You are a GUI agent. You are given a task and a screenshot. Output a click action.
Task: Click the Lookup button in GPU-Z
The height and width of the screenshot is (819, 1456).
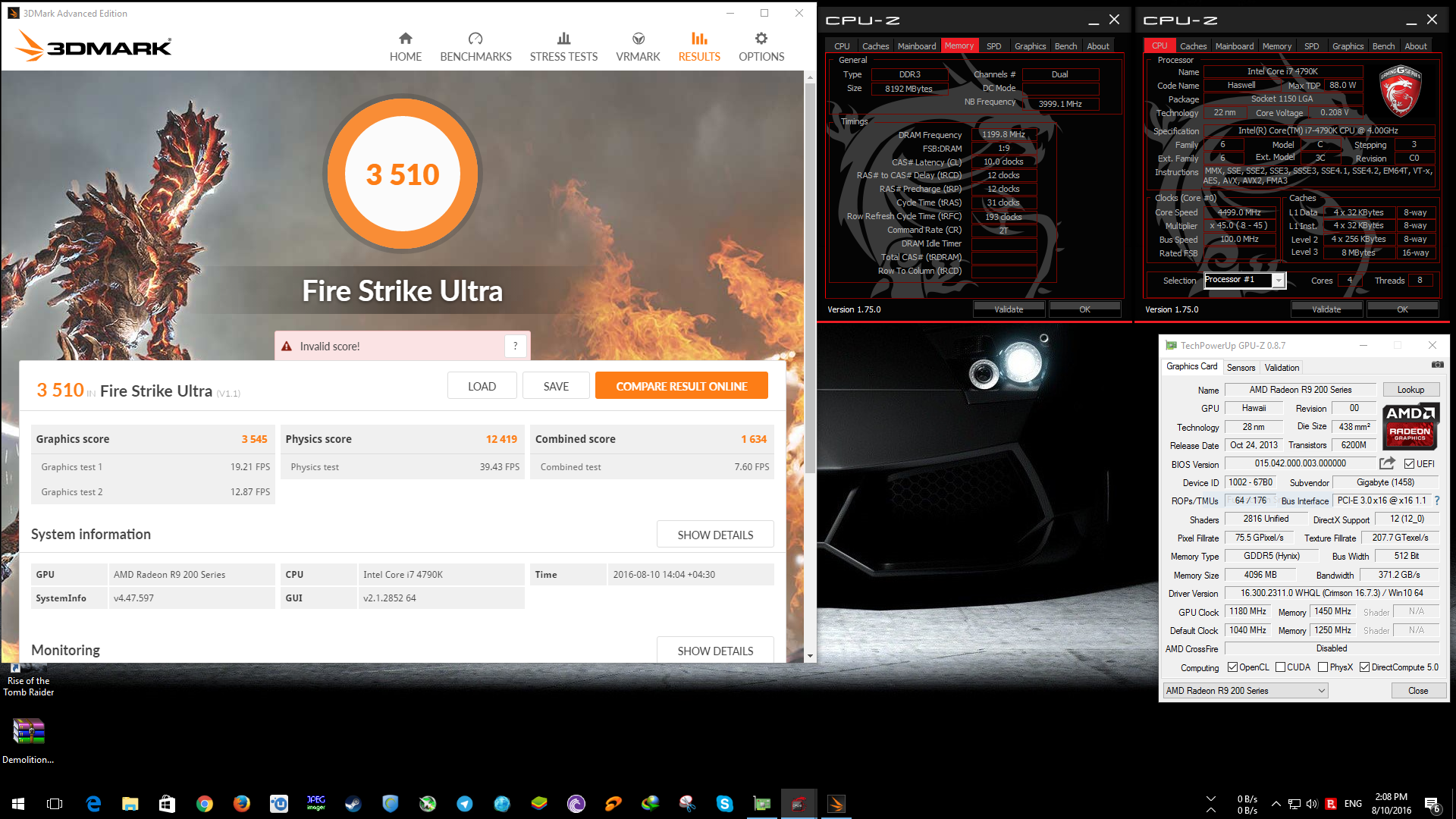point(1410,390)
